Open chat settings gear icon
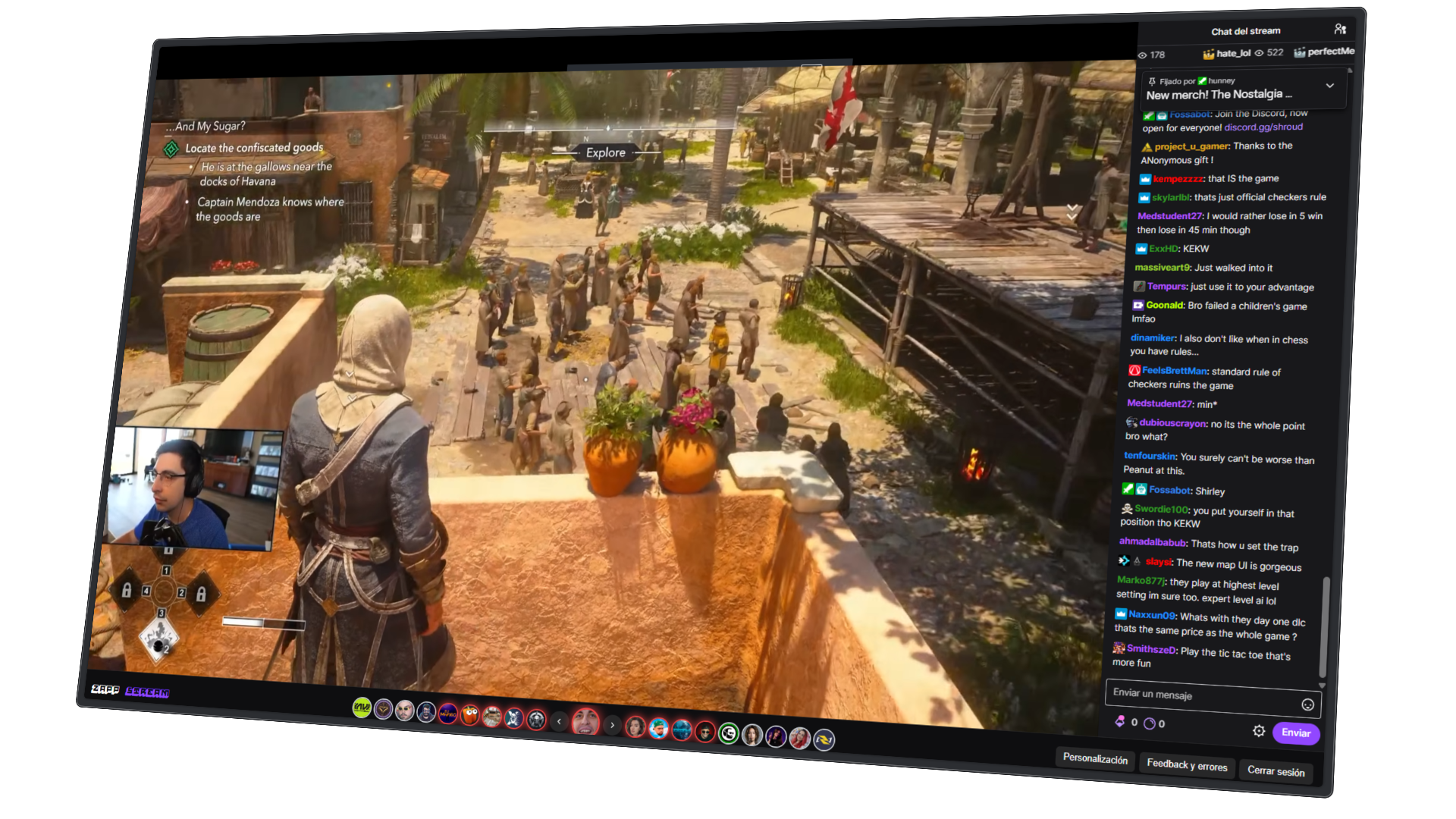 (x=1259, y=731)
